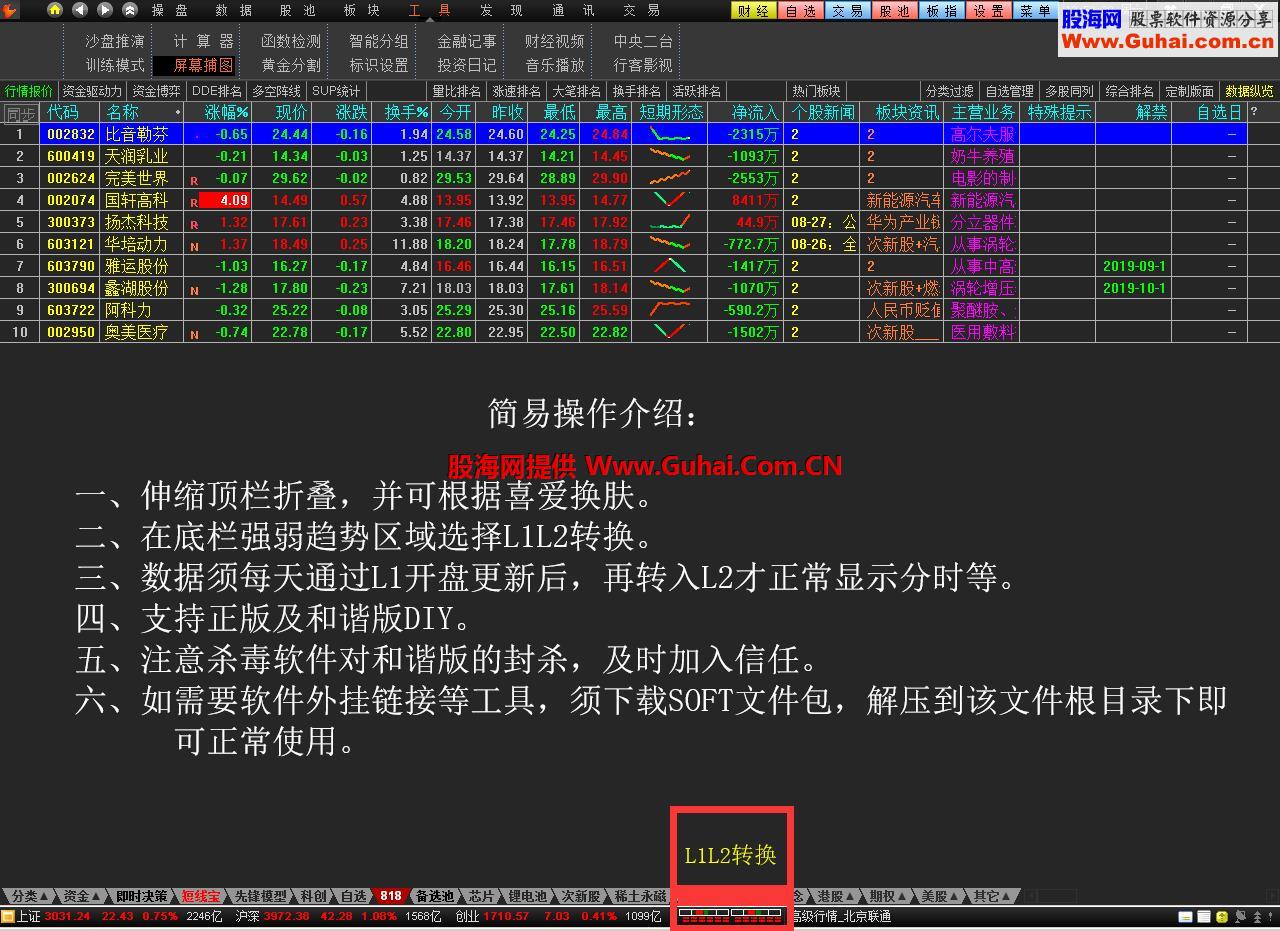The width and height of the screenshot is (1280, 931).
Task: Switch to 多股同列 tab
Action: pyautogui.click(x=1070, y=91)
